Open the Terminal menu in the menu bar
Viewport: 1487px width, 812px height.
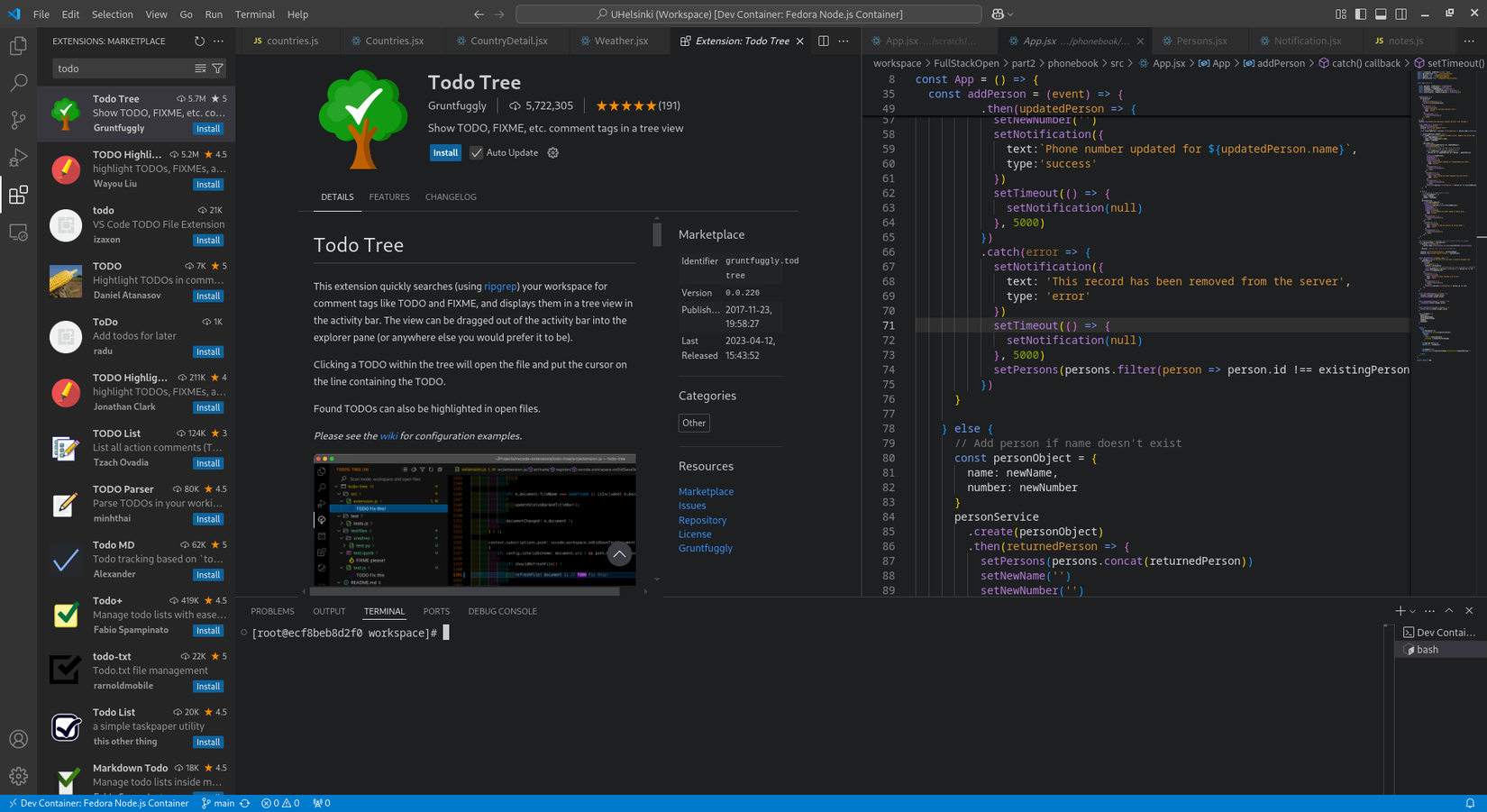(255, 14)
